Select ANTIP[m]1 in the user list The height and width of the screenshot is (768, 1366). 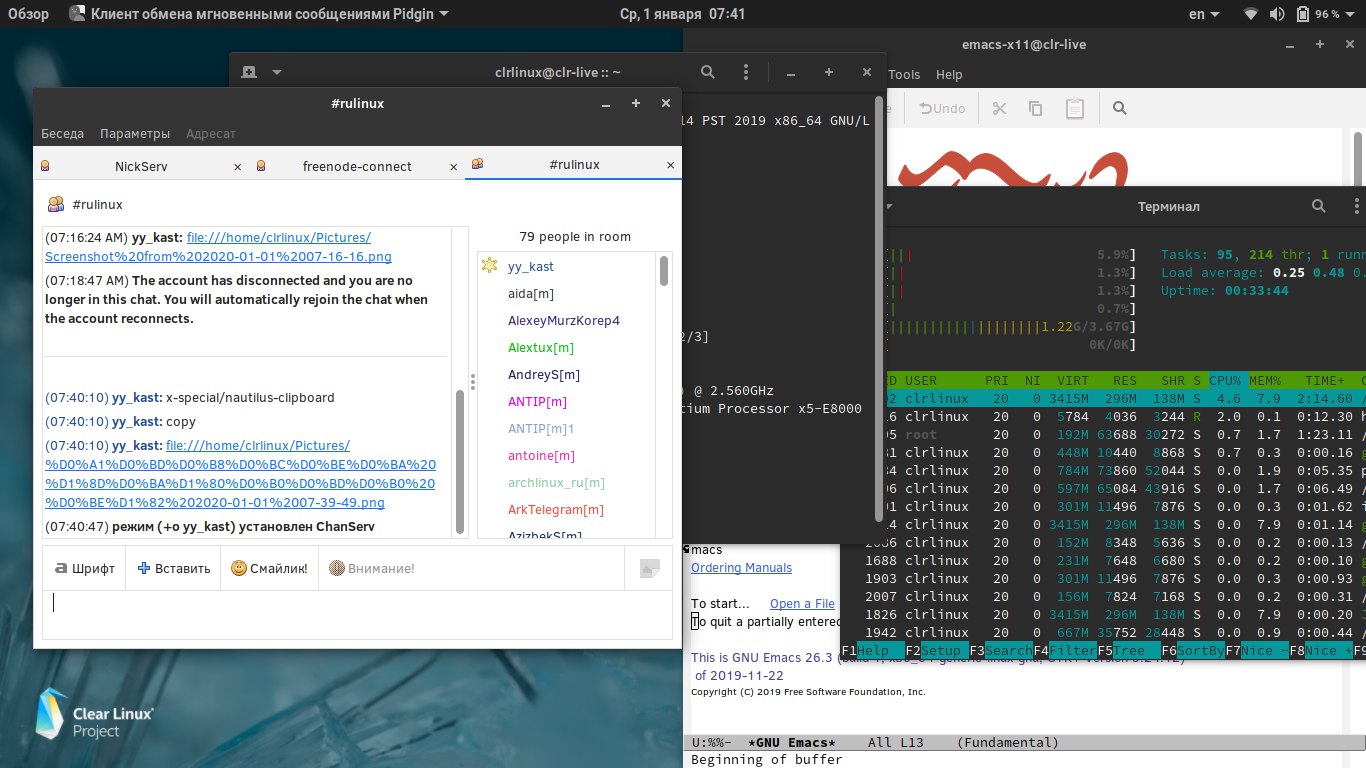coord(542,428)
